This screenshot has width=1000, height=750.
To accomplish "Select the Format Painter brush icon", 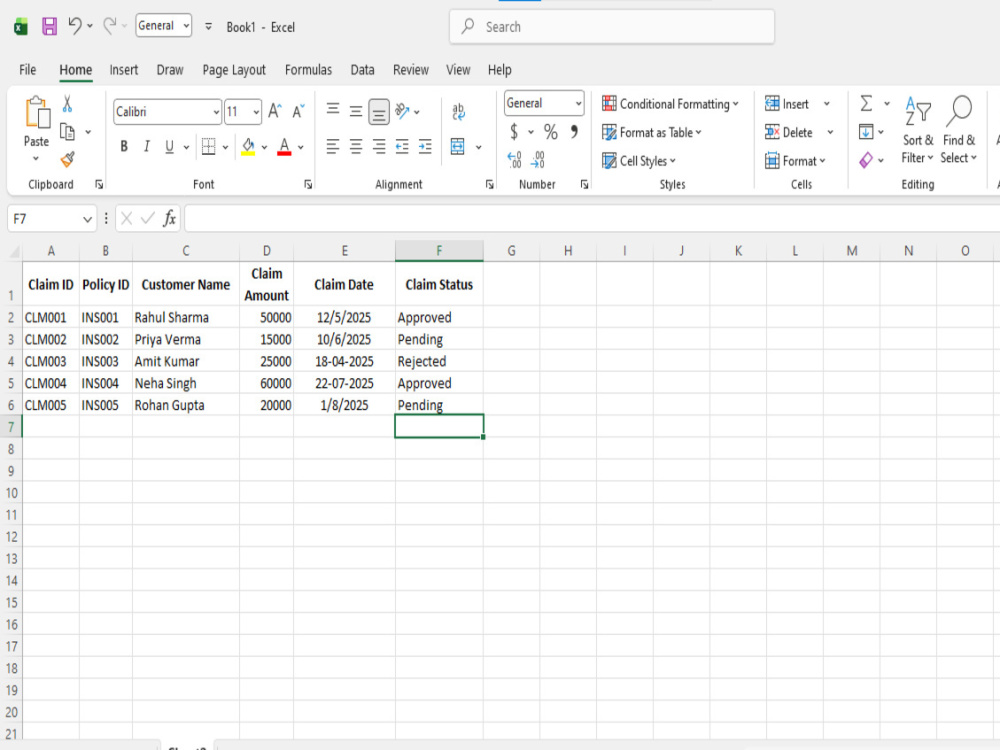I will tap(67, 159).
